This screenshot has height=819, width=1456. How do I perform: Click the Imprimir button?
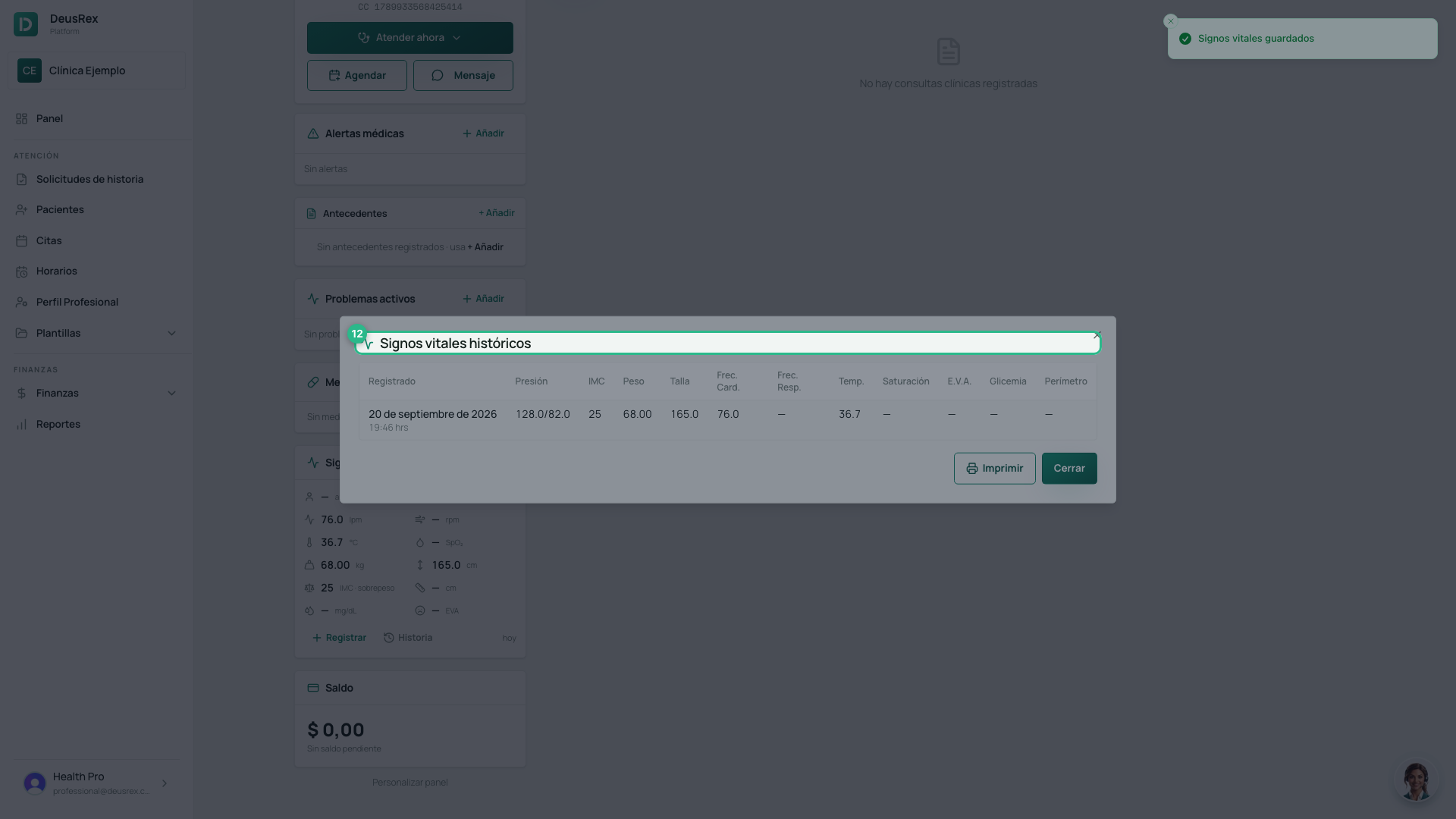[x=994, y=469]
